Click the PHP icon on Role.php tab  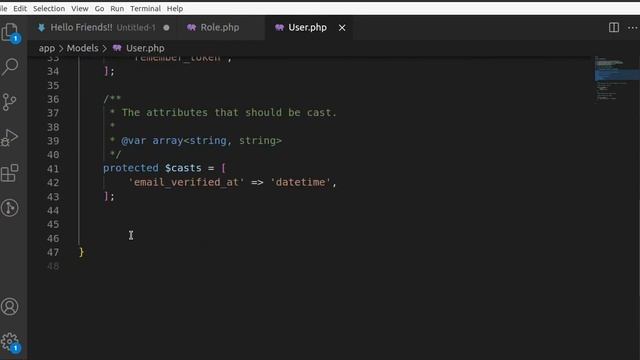pos(191,27)
